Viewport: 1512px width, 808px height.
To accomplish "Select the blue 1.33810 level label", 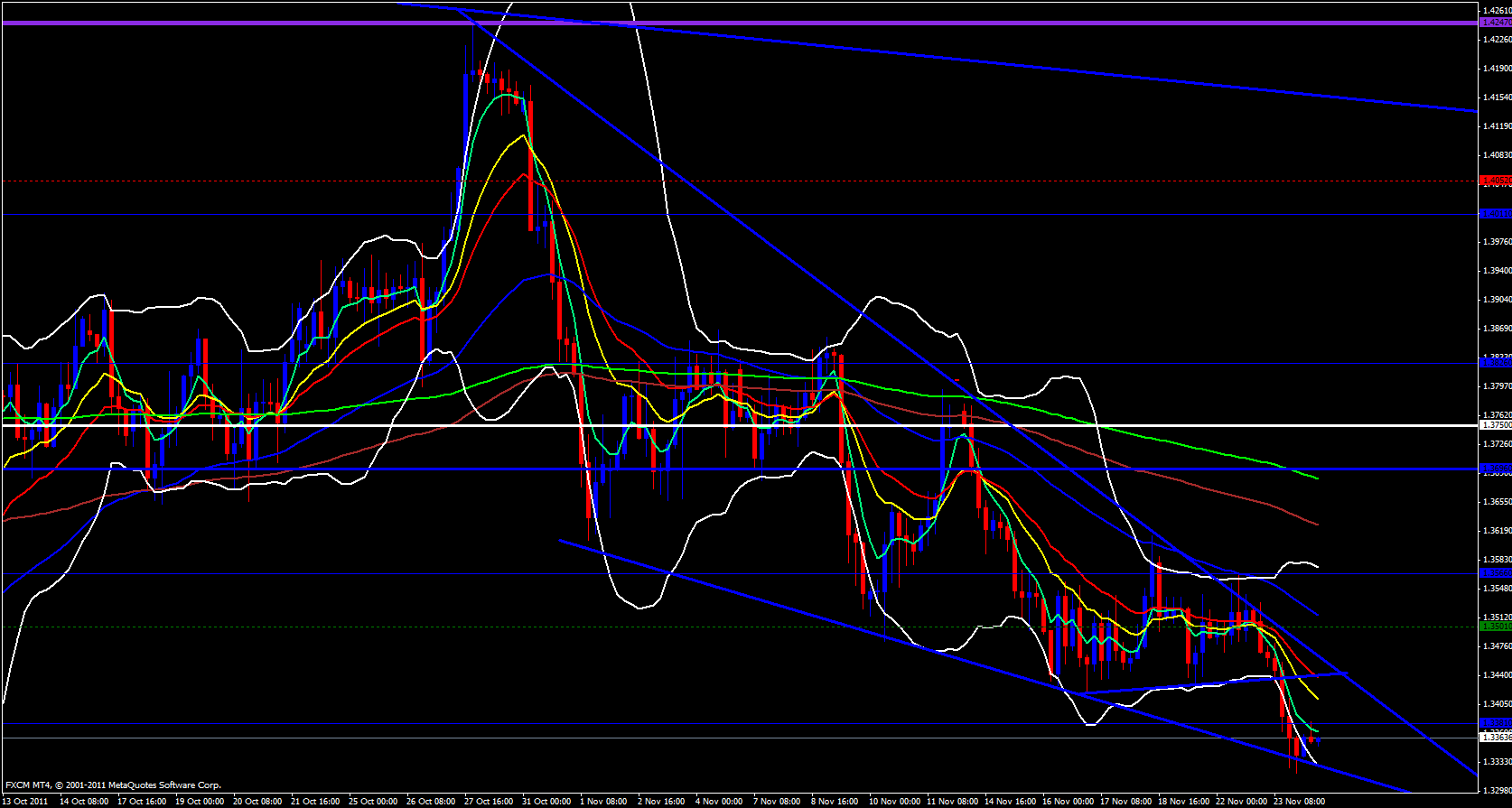I will [1496, 723].
